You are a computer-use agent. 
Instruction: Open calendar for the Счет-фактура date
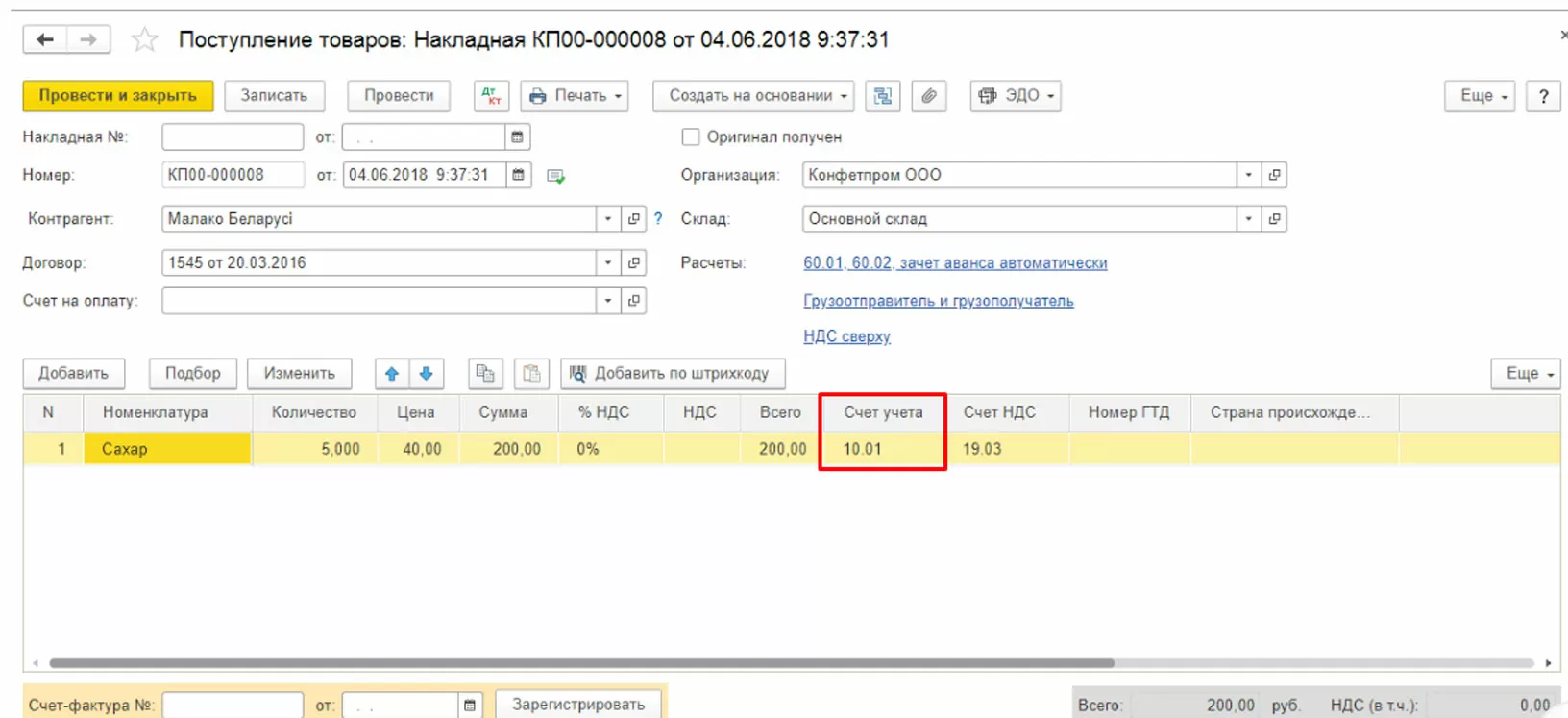(x=469, y=706)
